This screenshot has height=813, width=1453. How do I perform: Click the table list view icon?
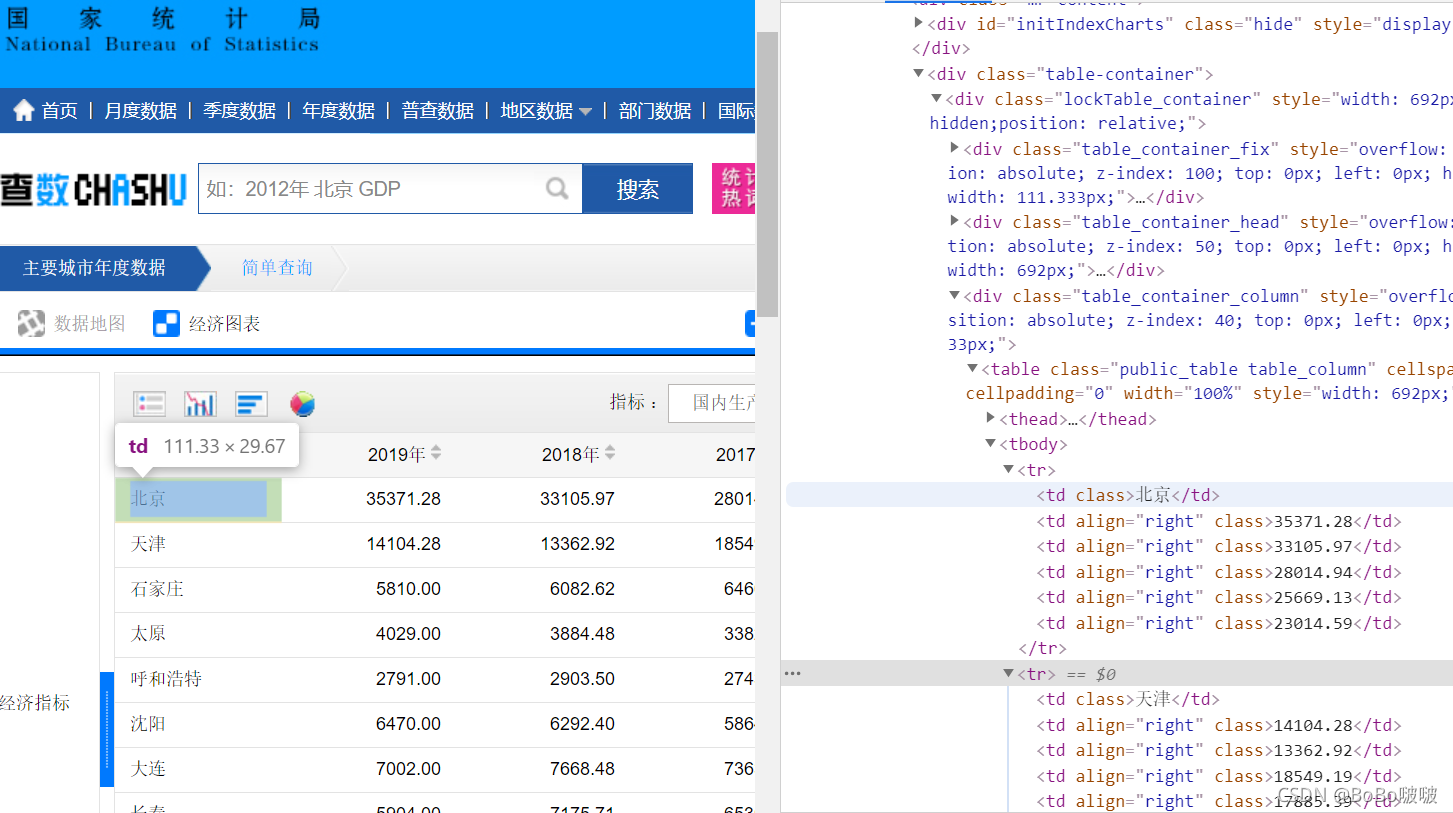[x=149, y=404]
